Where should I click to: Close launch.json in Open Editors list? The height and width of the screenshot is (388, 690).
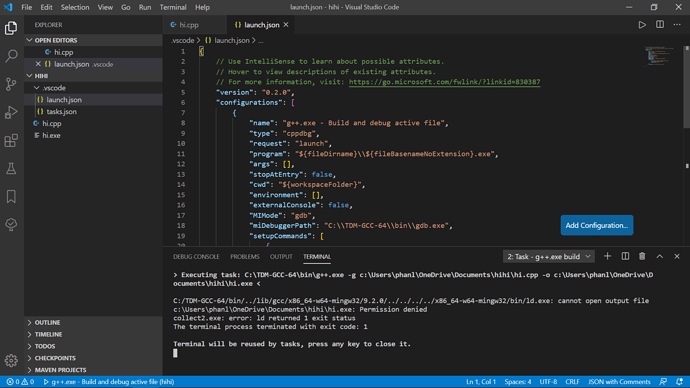[x=38, y=64]
